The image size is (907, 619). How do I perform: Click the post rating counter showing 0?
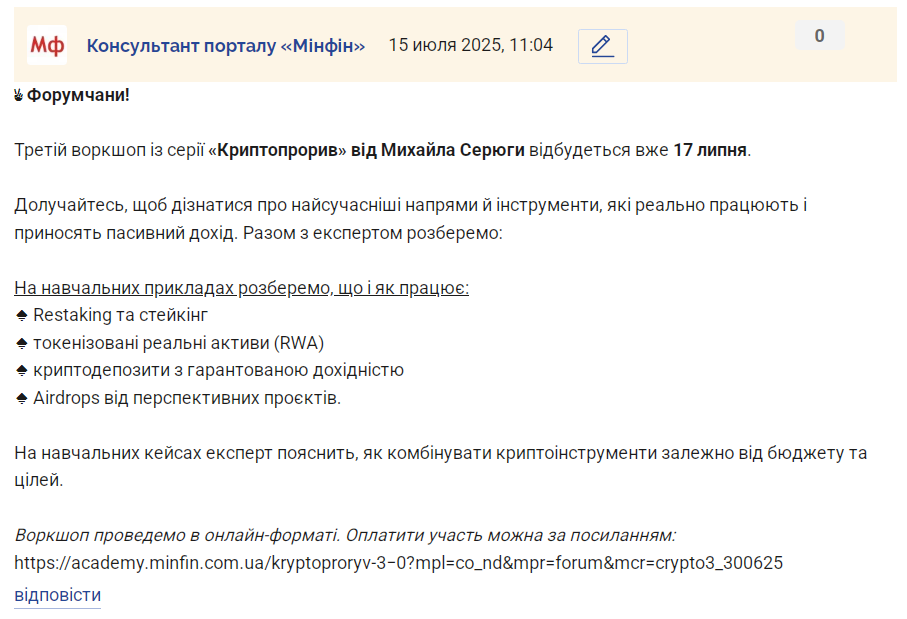(820, 36)
